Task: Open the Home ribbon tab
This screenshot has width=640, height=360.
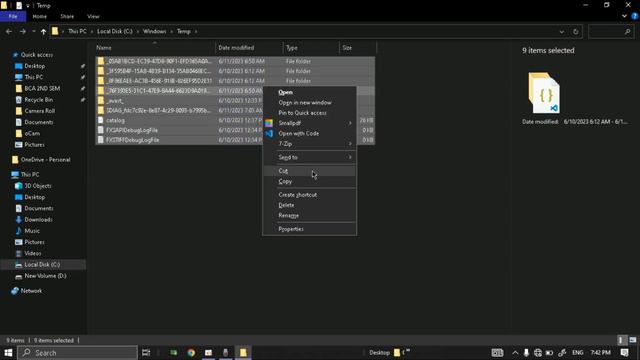Action: click(x=40, y=16)
